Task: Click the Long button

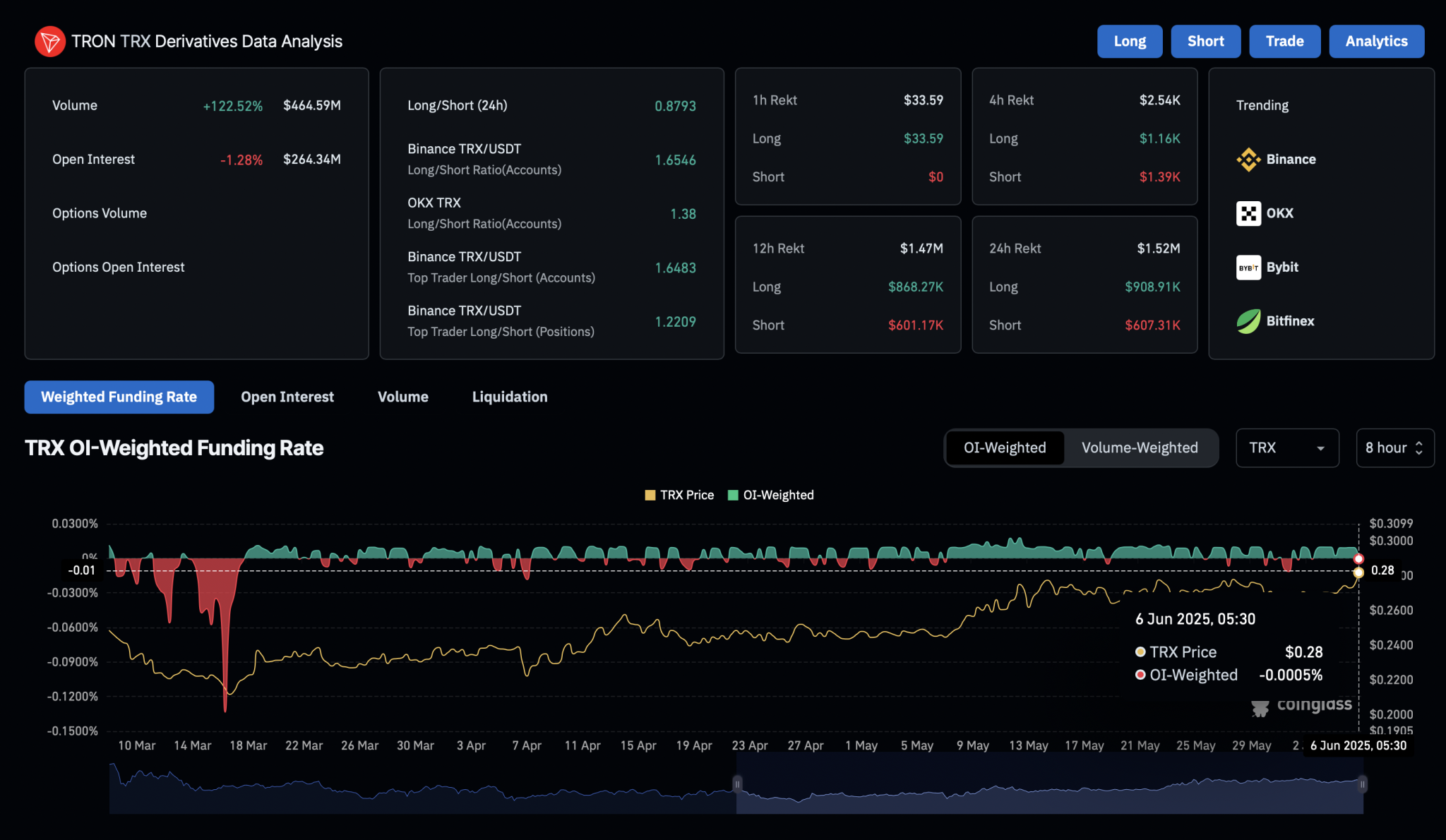Action: 1129,42
